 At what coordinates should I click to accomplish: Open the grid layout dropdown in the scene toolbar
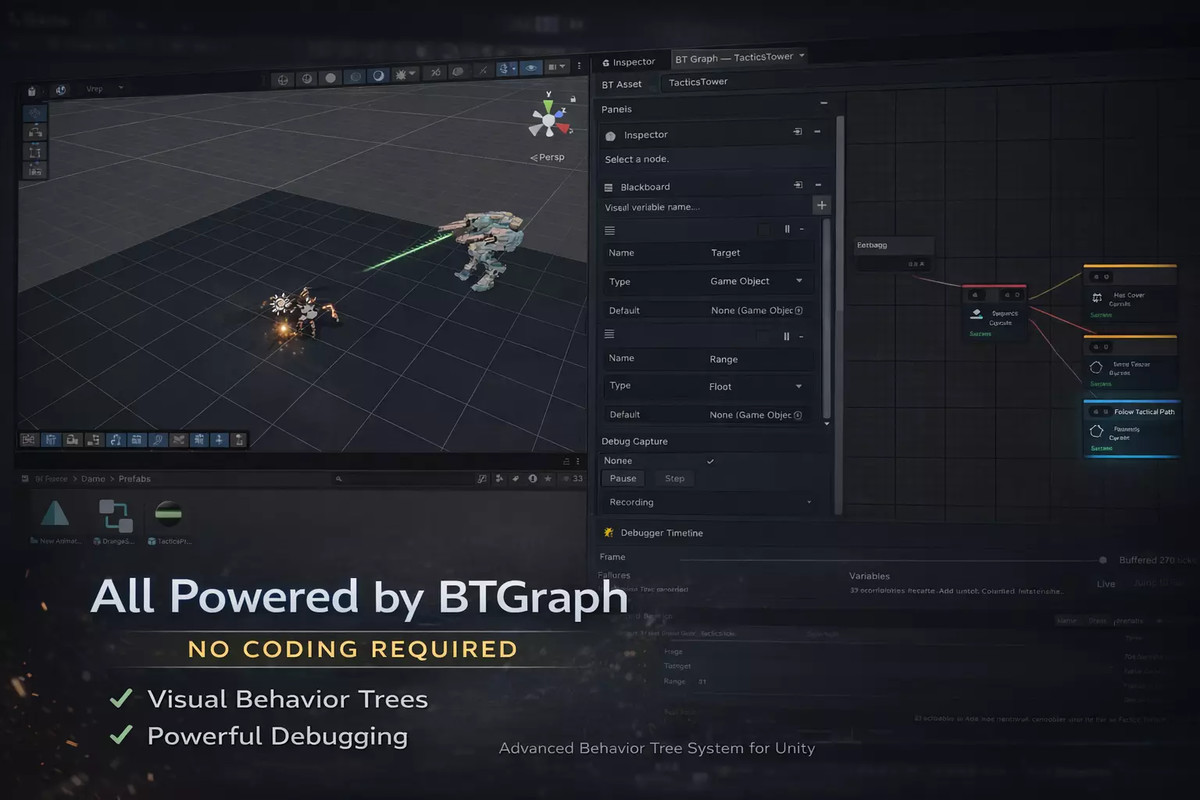tap(555, 66)
